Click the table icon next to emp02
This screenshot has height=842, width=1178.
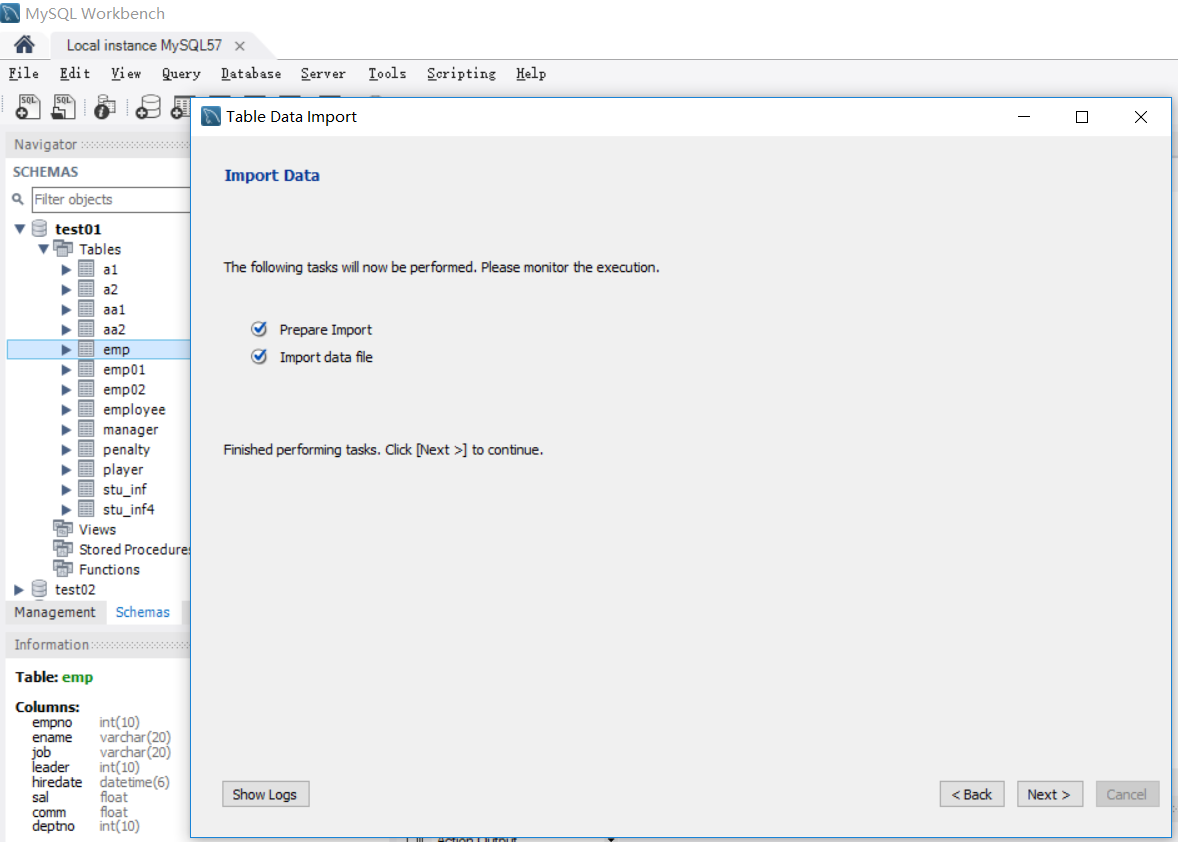86,389
